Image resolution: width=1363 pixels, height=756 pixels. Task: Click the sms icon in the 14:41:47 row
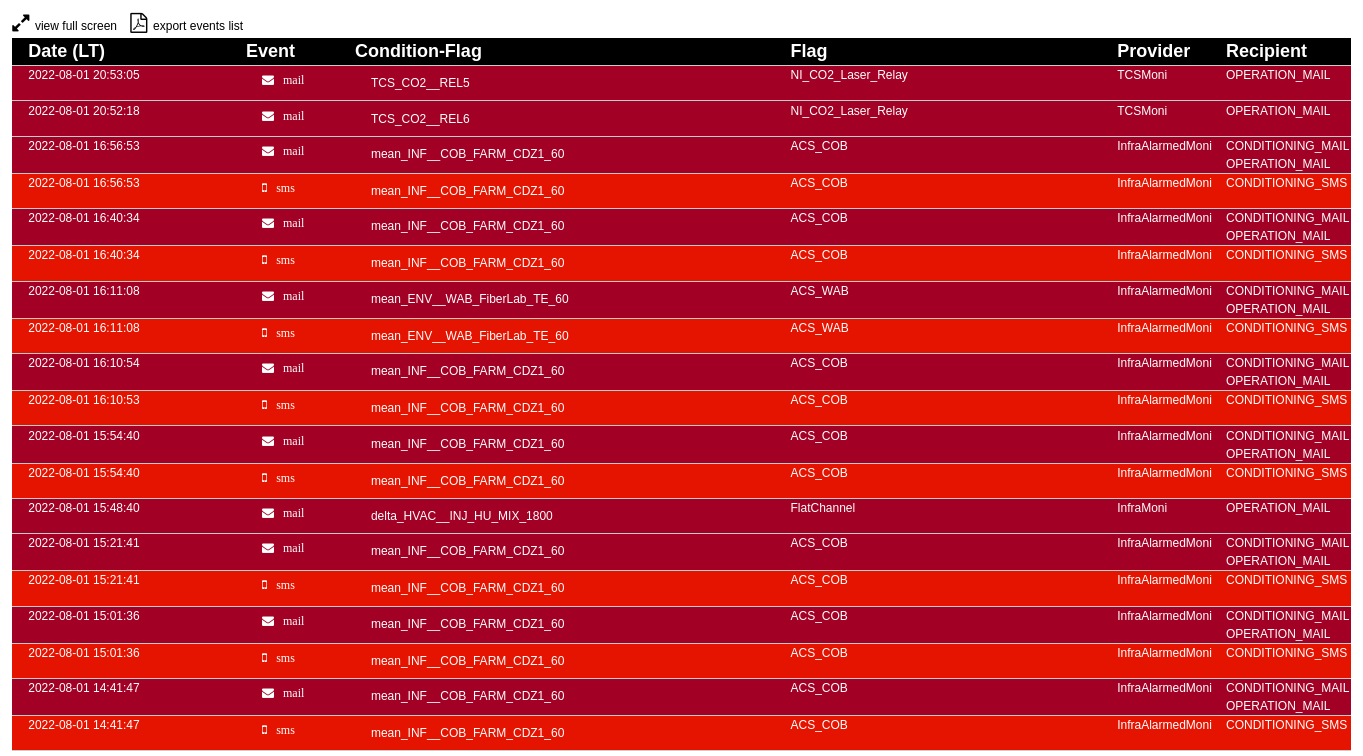[x=265, y=730]
